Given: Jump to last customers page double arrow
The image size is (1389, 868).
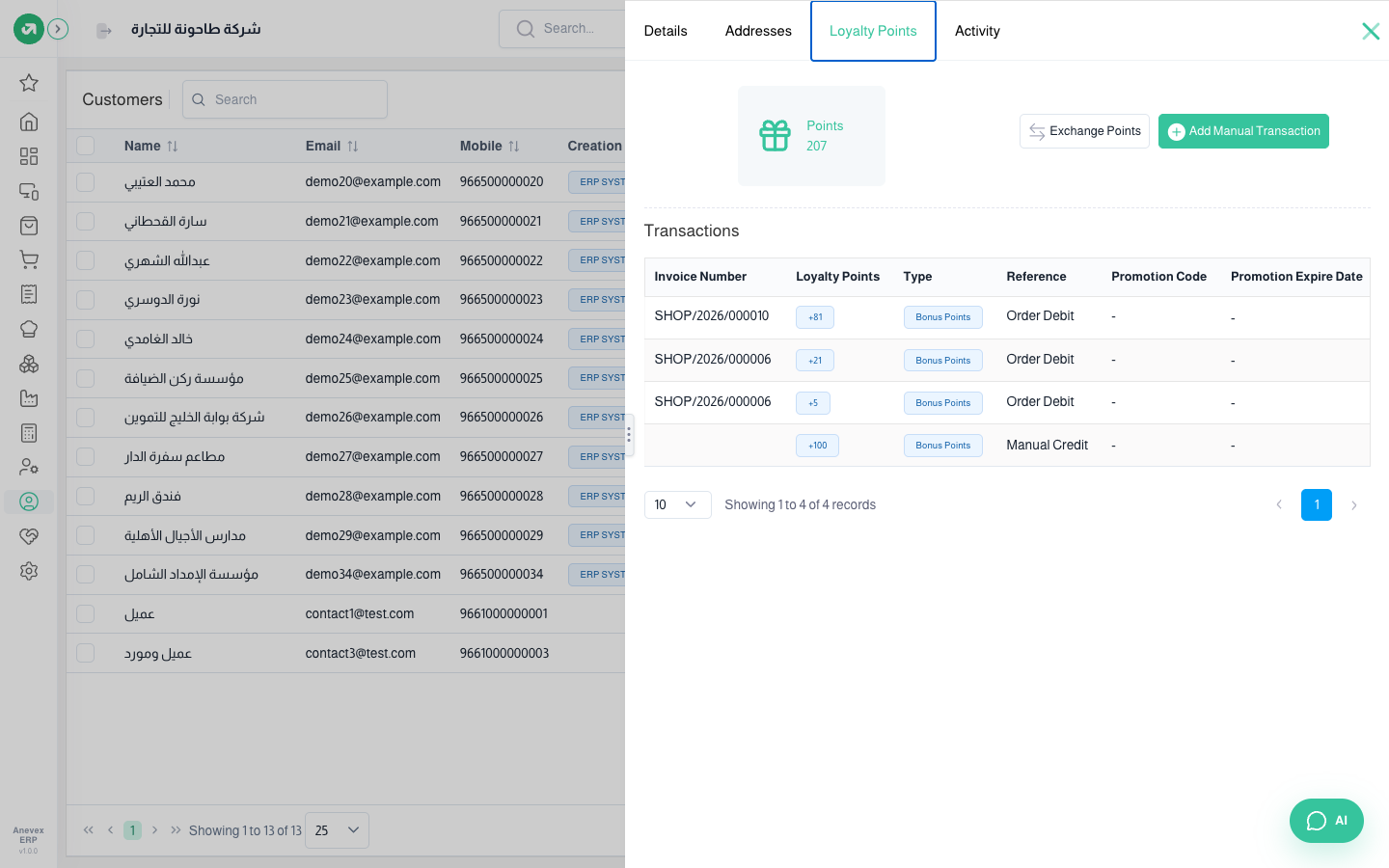Looking at the screenshot, I should (x=176, y=830).
